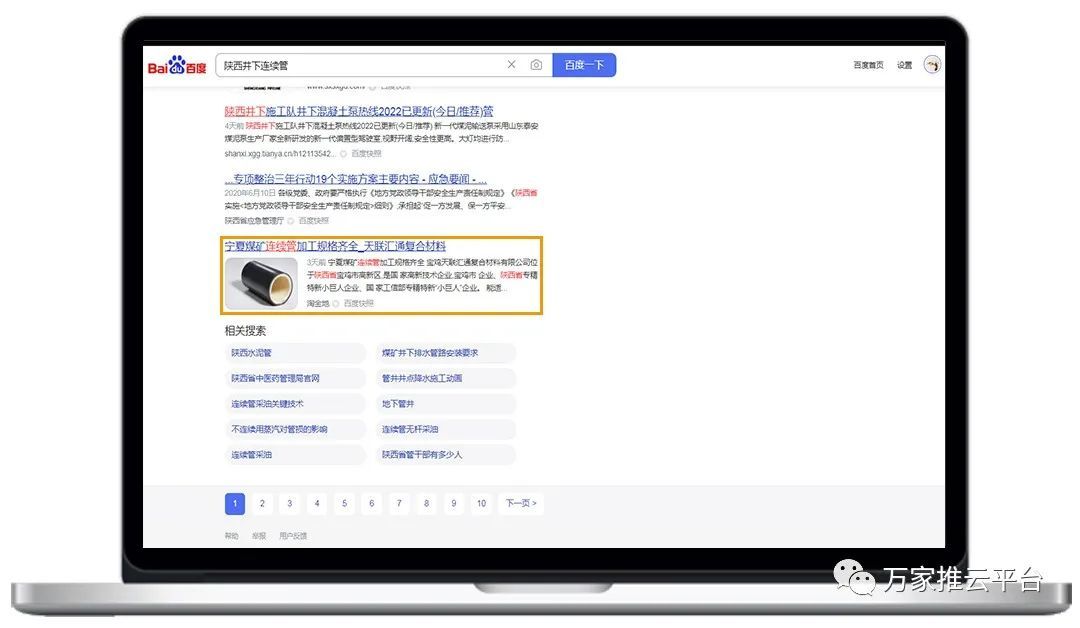1080x628 pixels.
Task: Open 百度首页 link in the header
Action: click(x=868, y=65)
